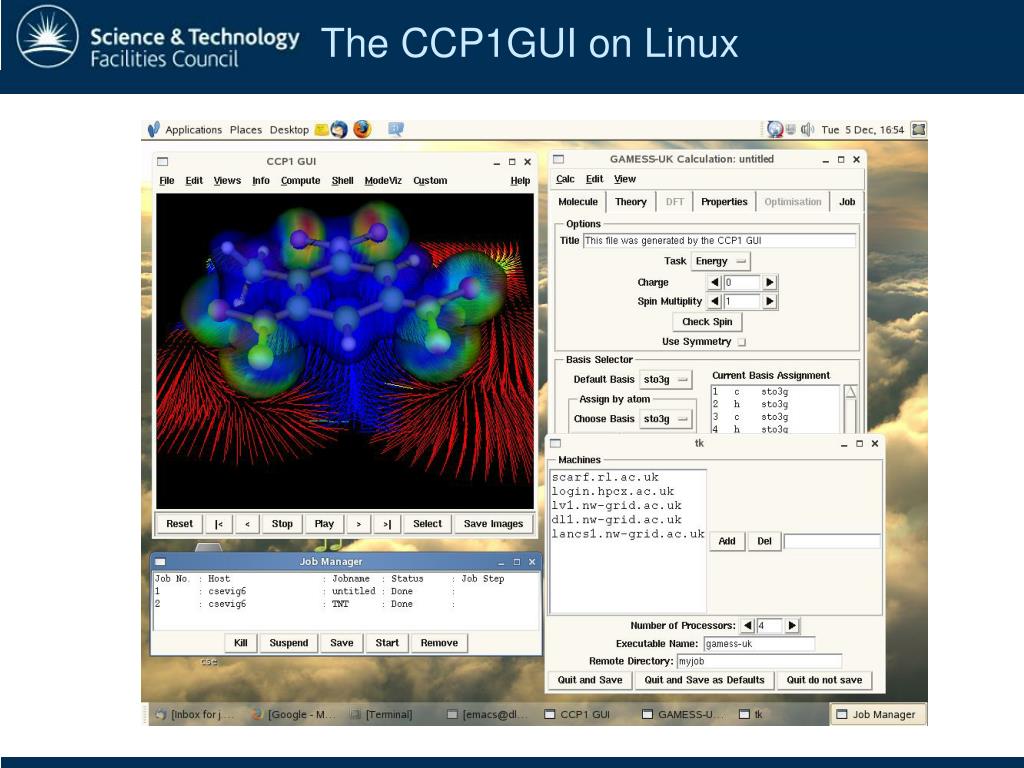Click the Add machine button
Screen dimensions: 1024x768
727,541
